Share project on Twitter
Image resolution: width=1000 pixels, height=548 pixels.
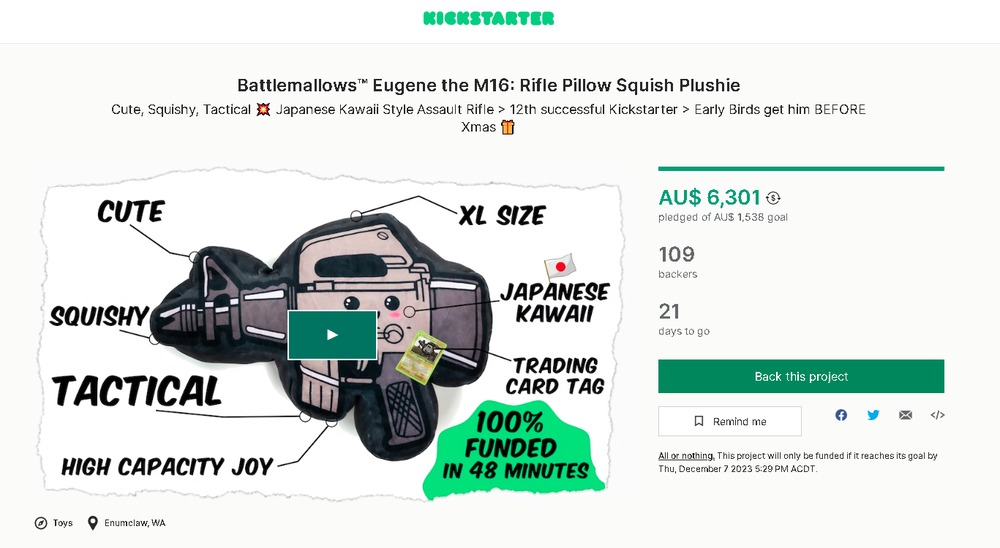873,415
